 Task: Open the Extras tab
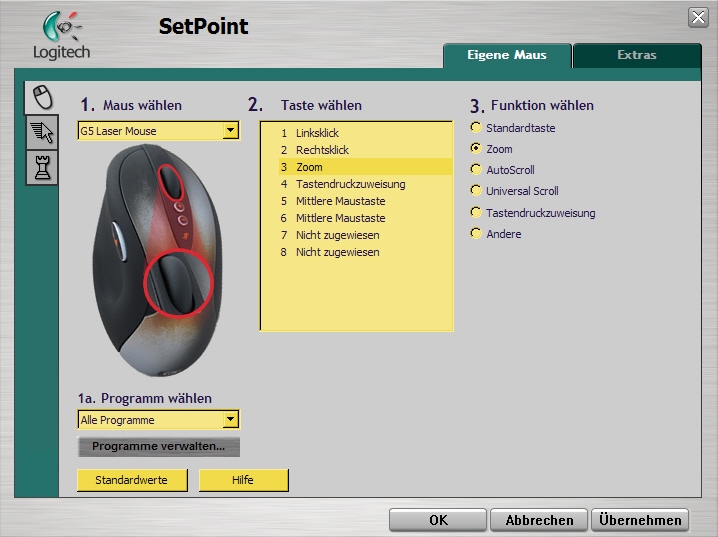click(636, 55)
